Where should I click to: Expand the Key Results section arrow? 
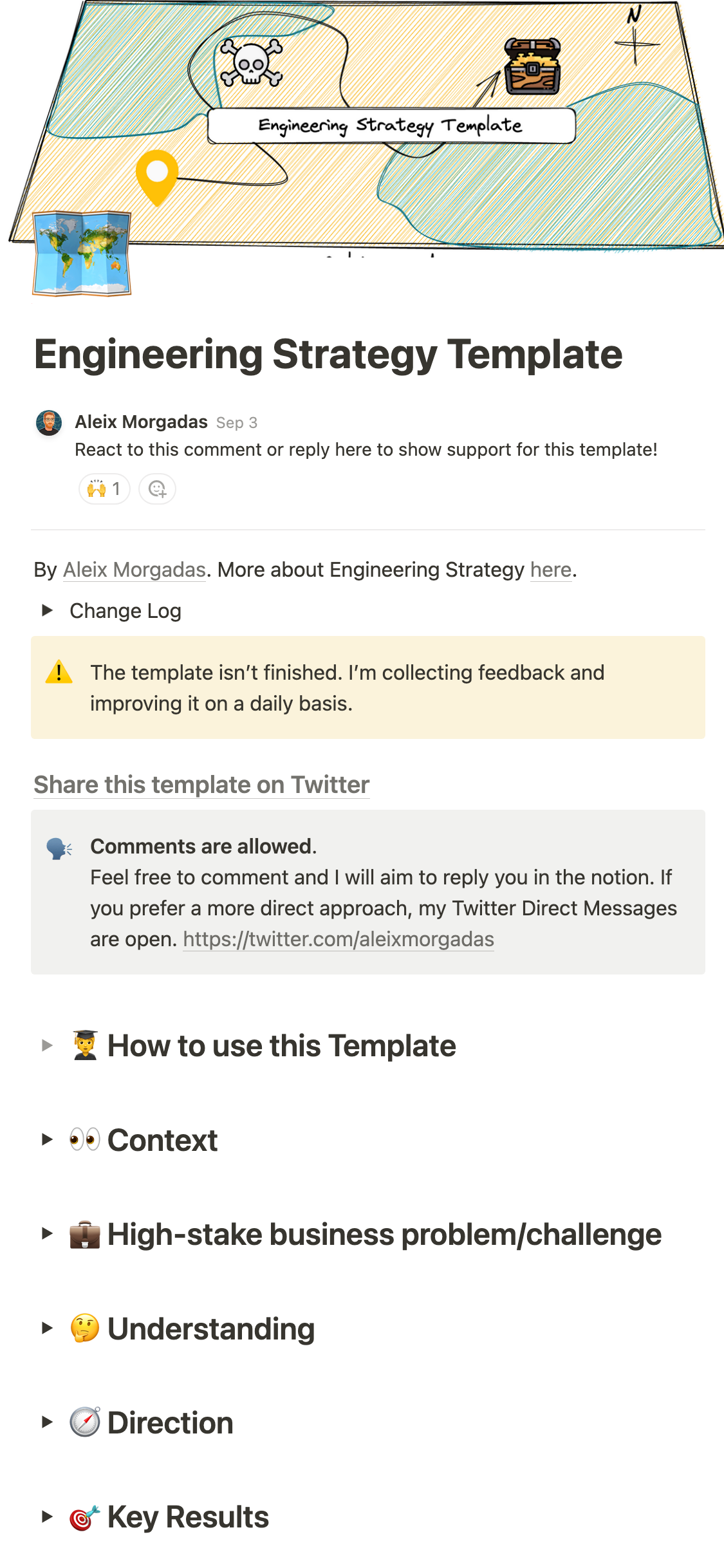pyautogui.click(x=47, y=1517)
